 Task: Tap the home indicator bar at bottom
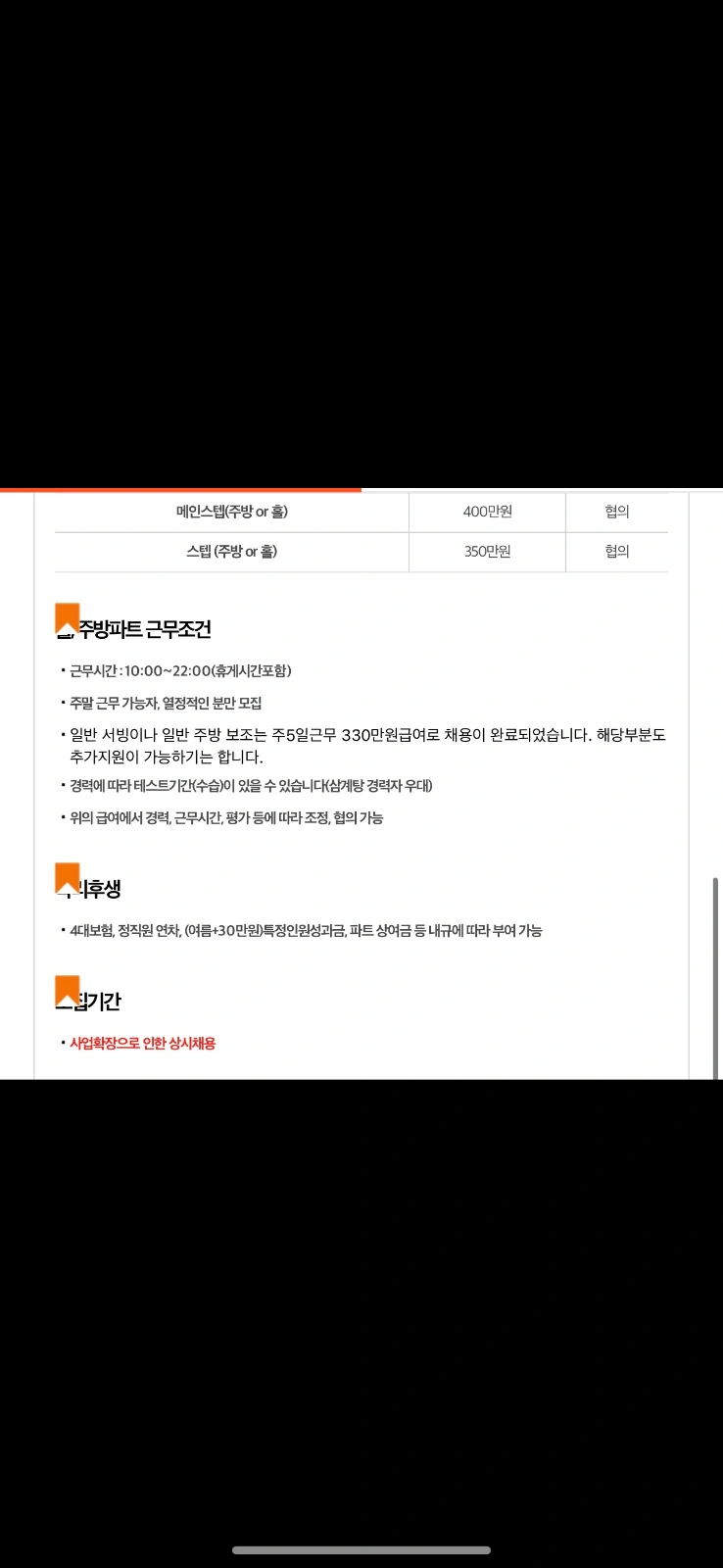click(361, 1550)
